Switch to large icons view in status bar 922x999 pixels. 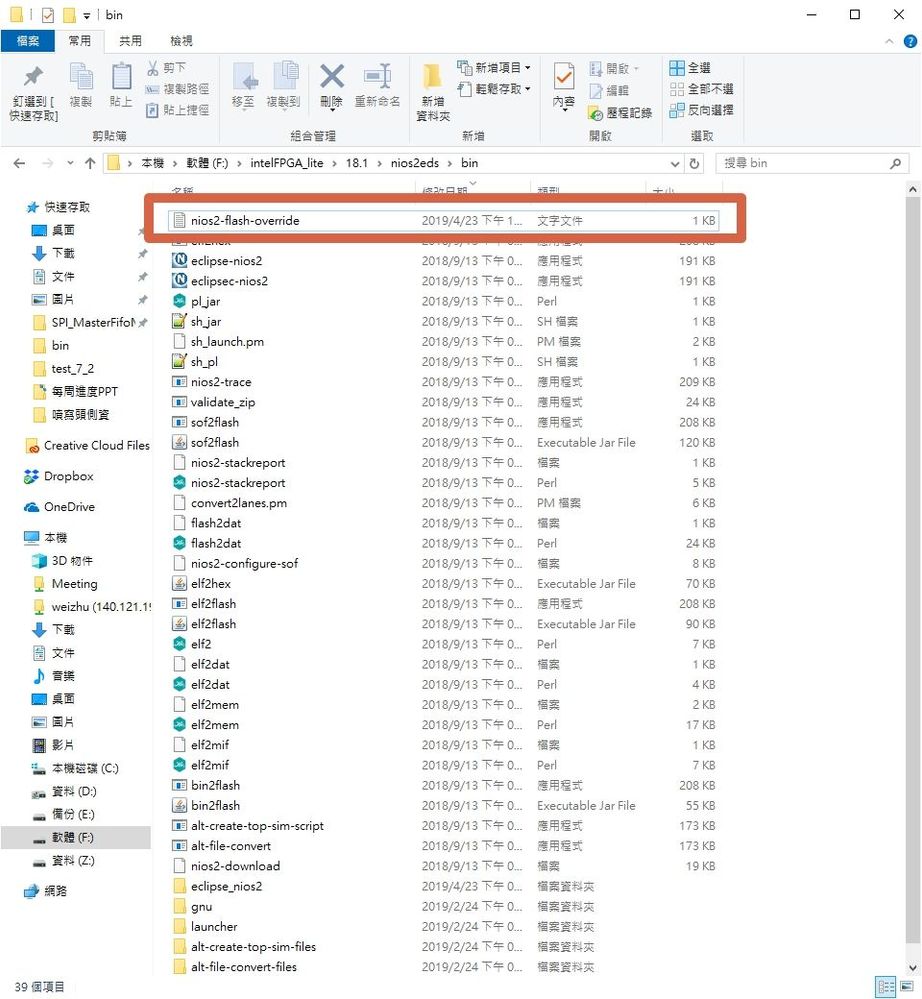point(907,987)
